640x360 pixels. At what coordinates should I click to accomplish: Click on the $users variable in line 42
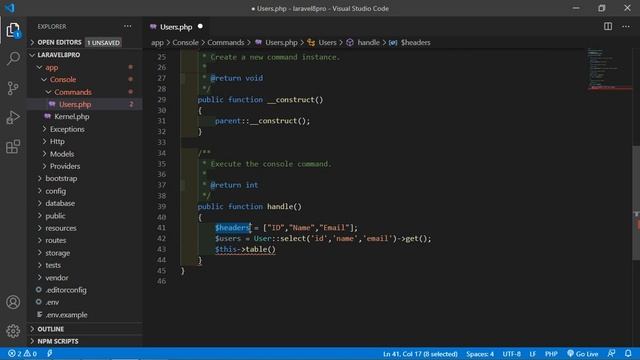click(228, 238)
